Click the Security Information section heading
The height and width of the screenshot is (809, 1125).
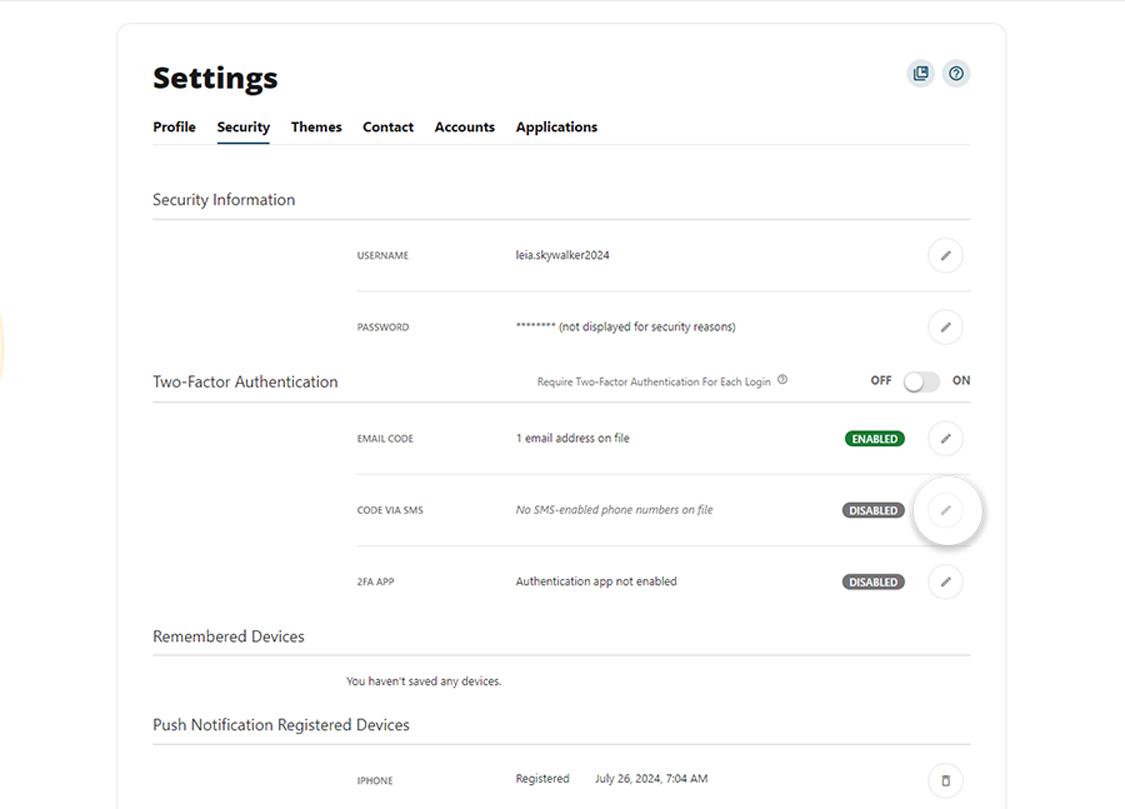tap(224, 200)
